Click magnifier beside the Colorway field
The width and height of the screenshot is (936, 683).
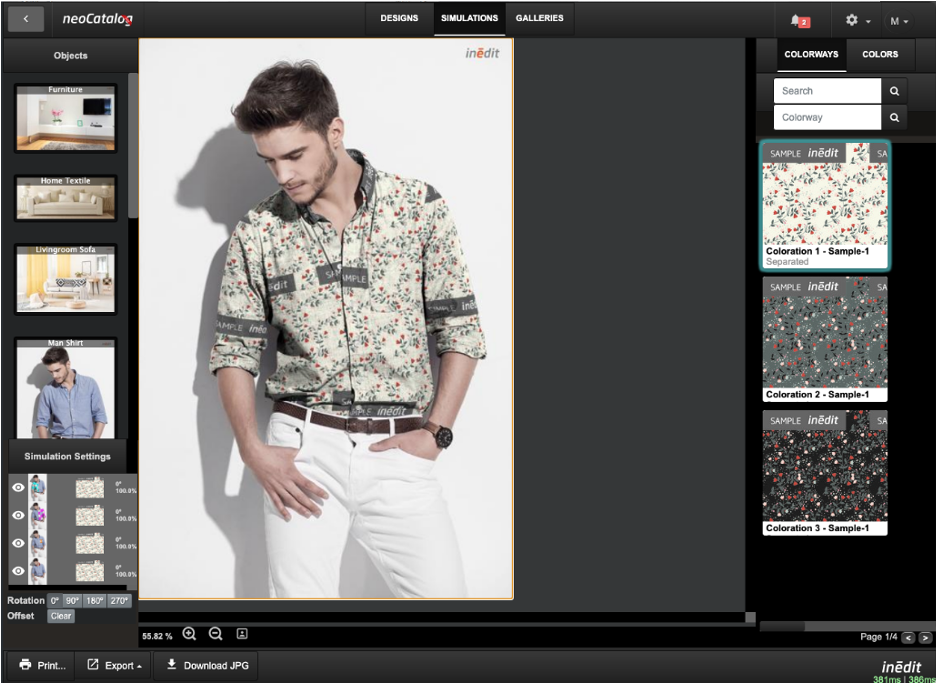tap(894, 118)
